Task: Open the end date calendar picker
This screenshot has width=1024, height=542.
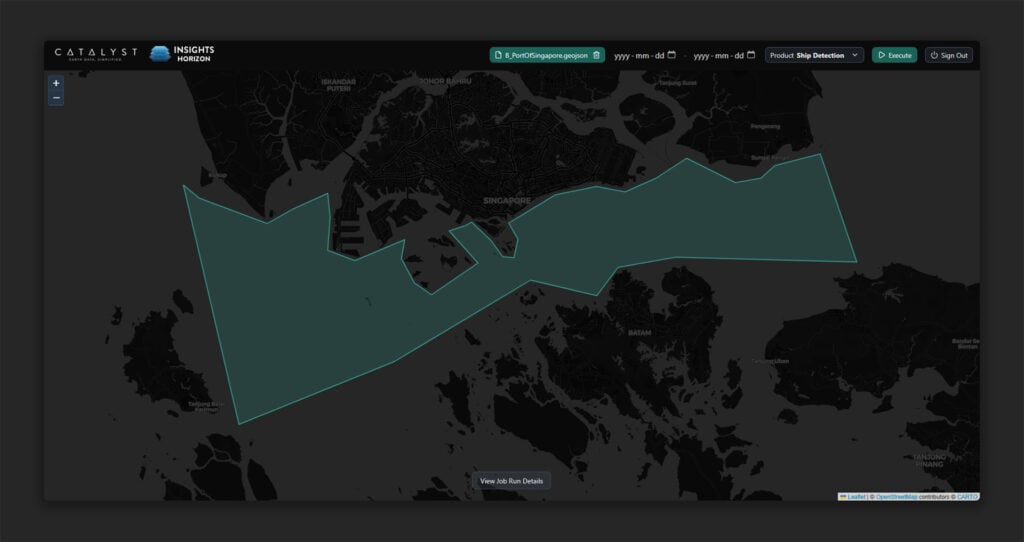Action: point(751,55)
